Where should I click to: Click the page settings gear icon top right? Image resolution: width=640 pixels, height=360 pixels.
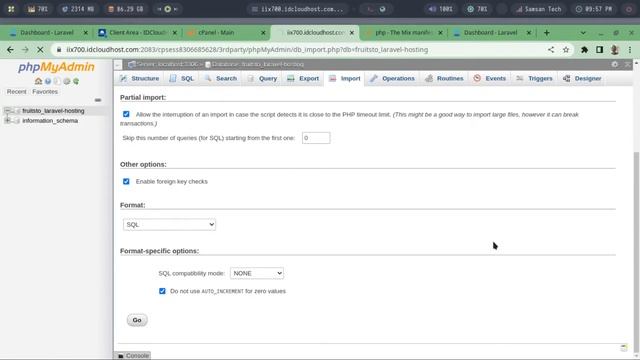(x=615, y=64)
